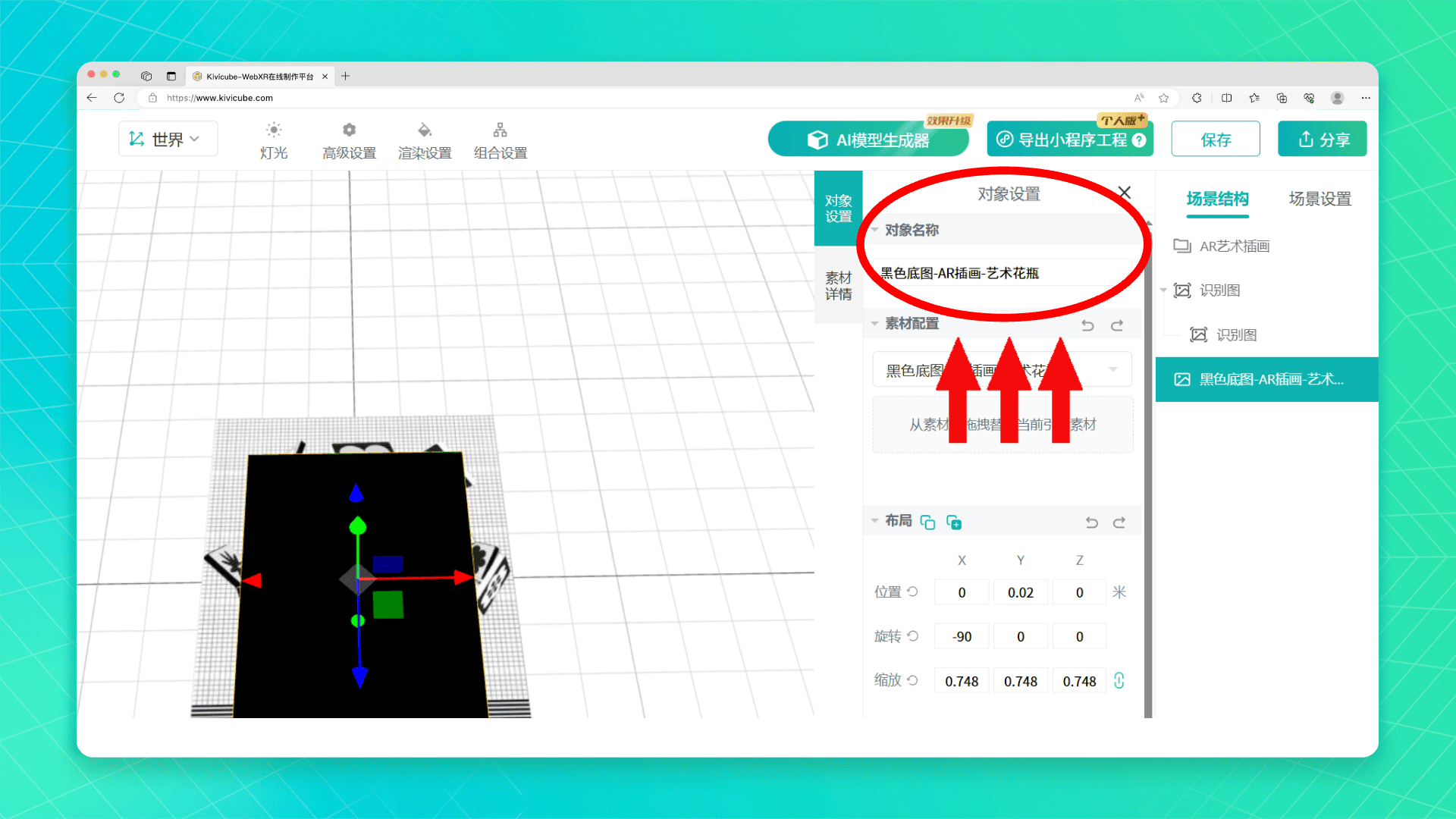This screenshot has height=819, width=1456.
Task: Reset rotation with 旋转 reset icon
Action: [x=913, y=636]
